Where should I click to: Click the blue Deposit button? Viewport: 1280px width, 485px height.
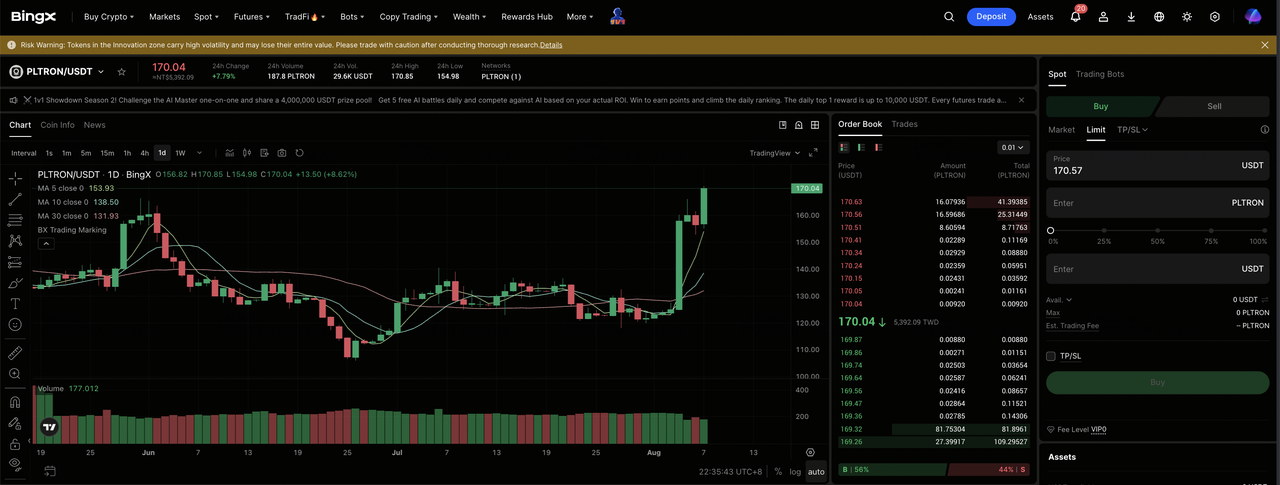(x=991, y=17)
